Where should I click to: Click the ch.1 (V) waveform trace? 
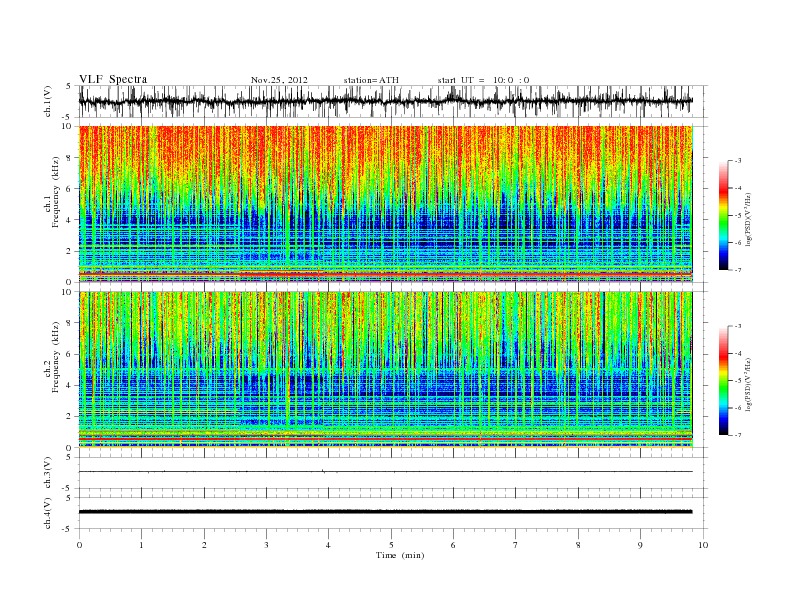386,101
